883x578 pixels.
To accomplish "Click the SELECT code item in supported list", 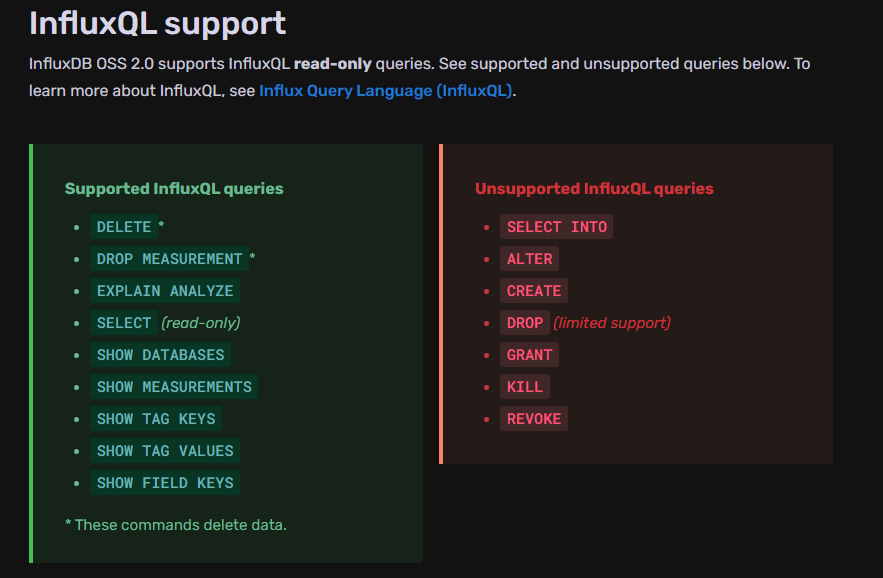I will tap(124, 323).
